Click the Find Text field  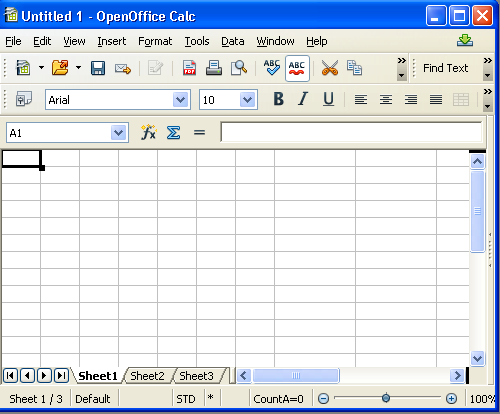(445, 68)
